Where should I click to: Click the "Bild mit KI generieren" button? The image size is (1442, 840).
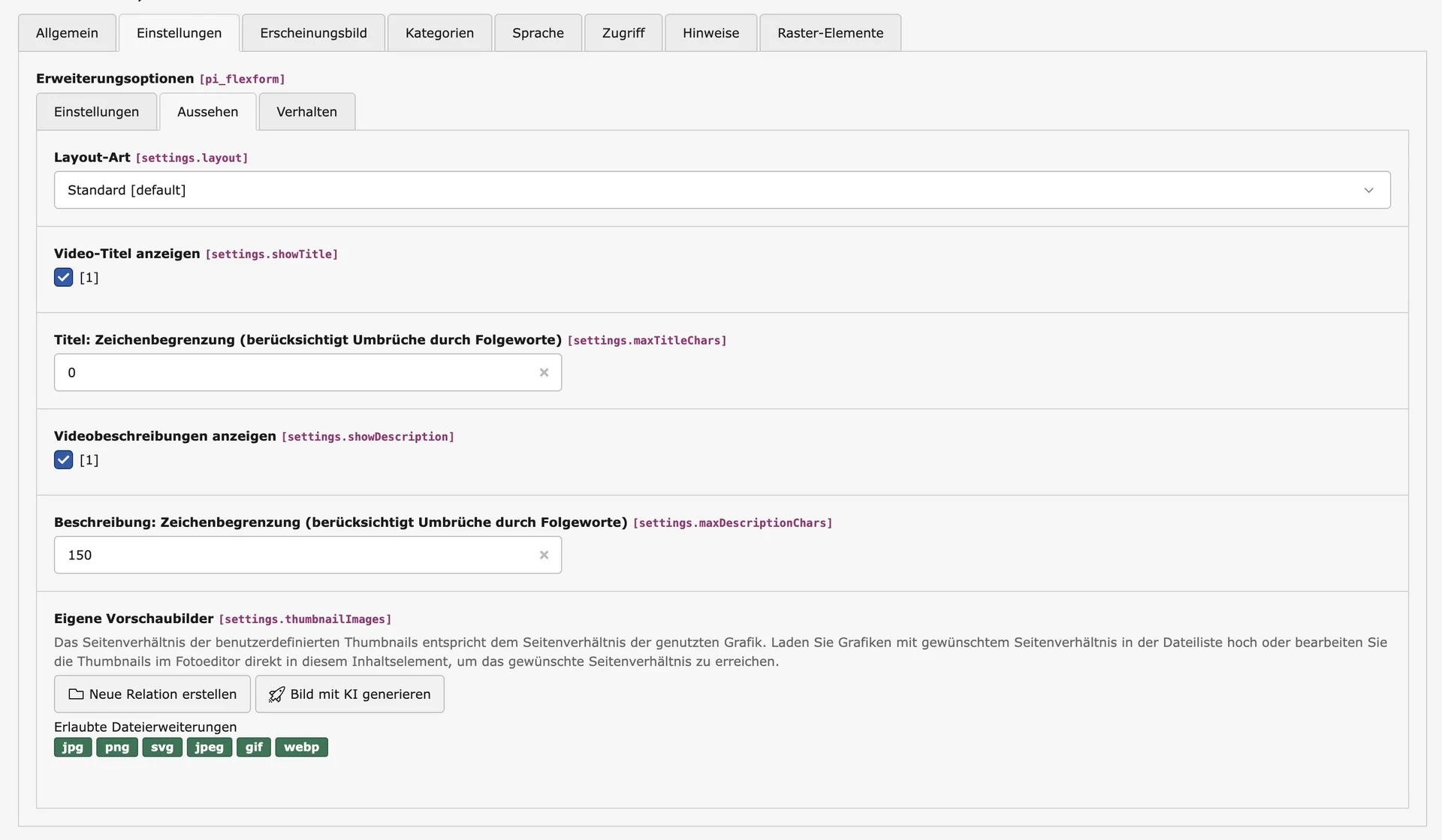click(x=349, y=694)
